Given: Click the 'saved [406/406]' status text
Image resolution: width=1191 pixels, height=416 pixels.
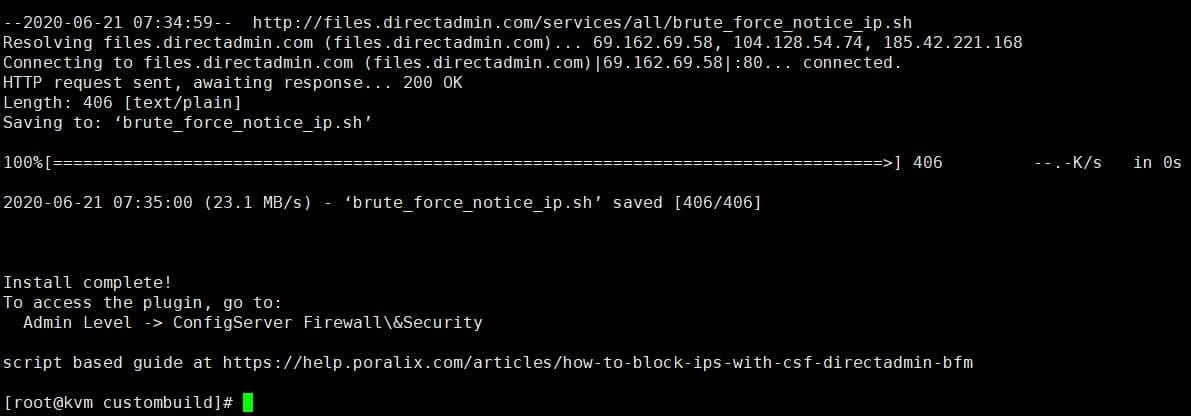Looking at the screenshot, I should [x=686, y=202].
